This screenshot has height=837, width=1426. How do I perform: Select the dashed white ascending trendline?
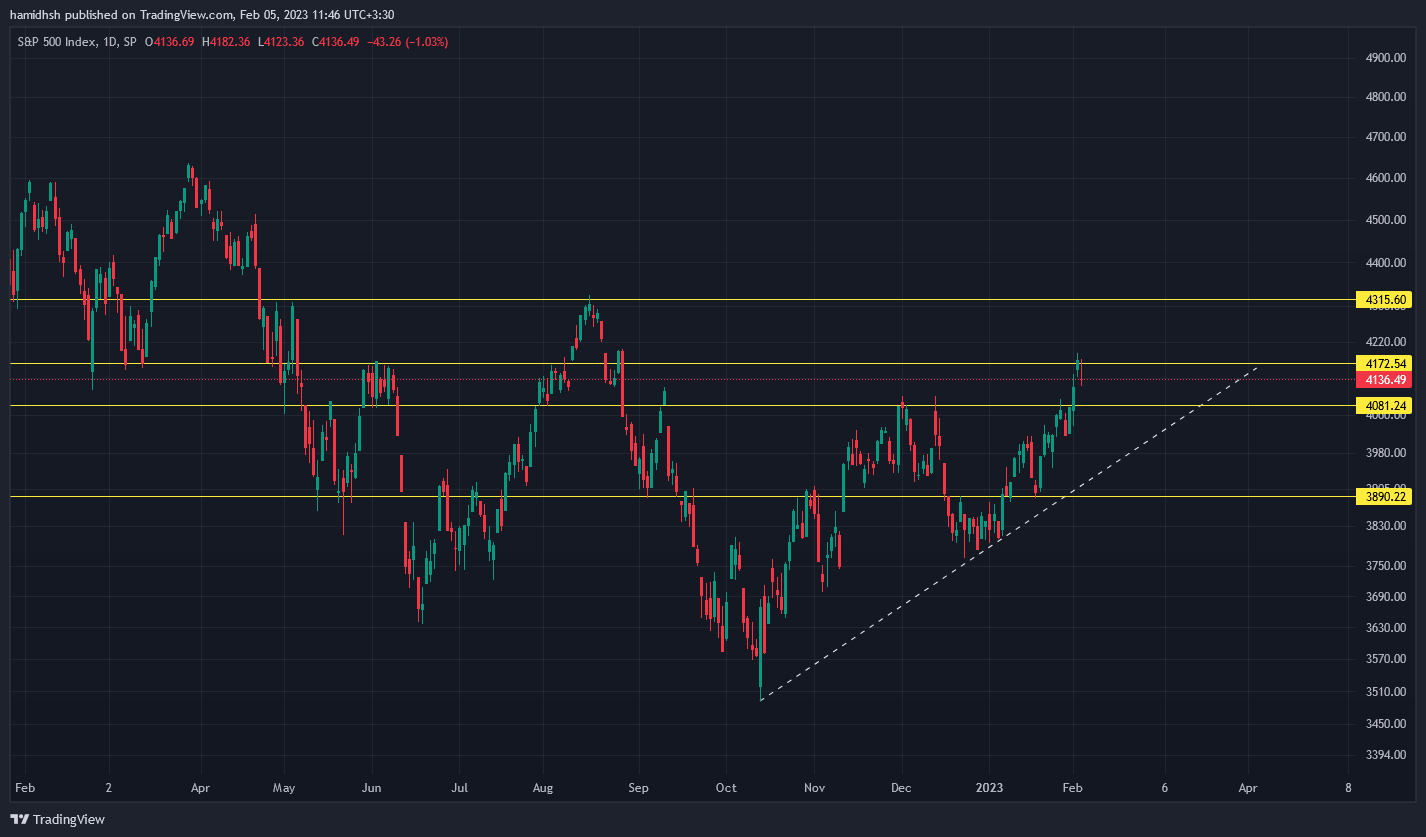pos(1008,534)
